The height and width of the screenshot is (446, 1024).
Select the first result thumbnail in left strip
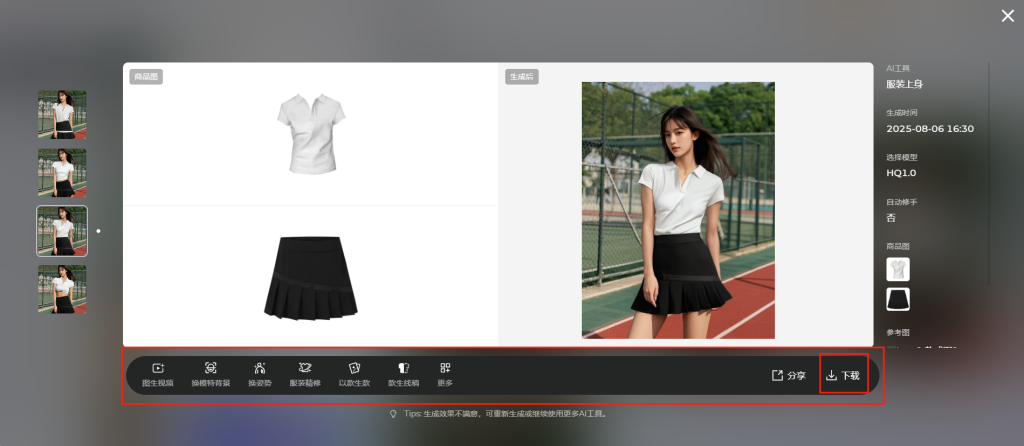tap(62, 115)
